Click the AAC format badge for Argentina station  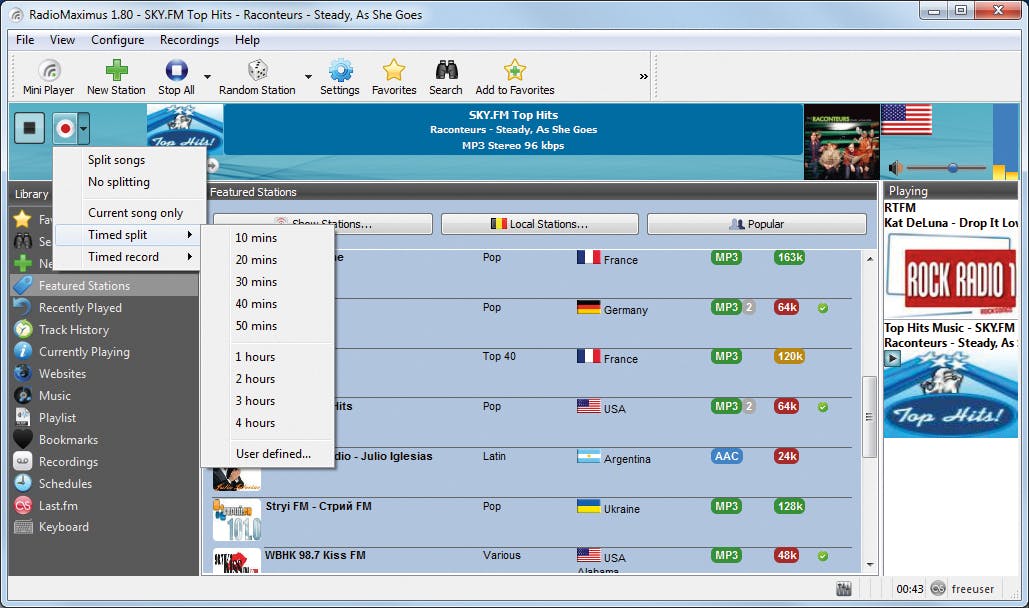coord(726,456)
